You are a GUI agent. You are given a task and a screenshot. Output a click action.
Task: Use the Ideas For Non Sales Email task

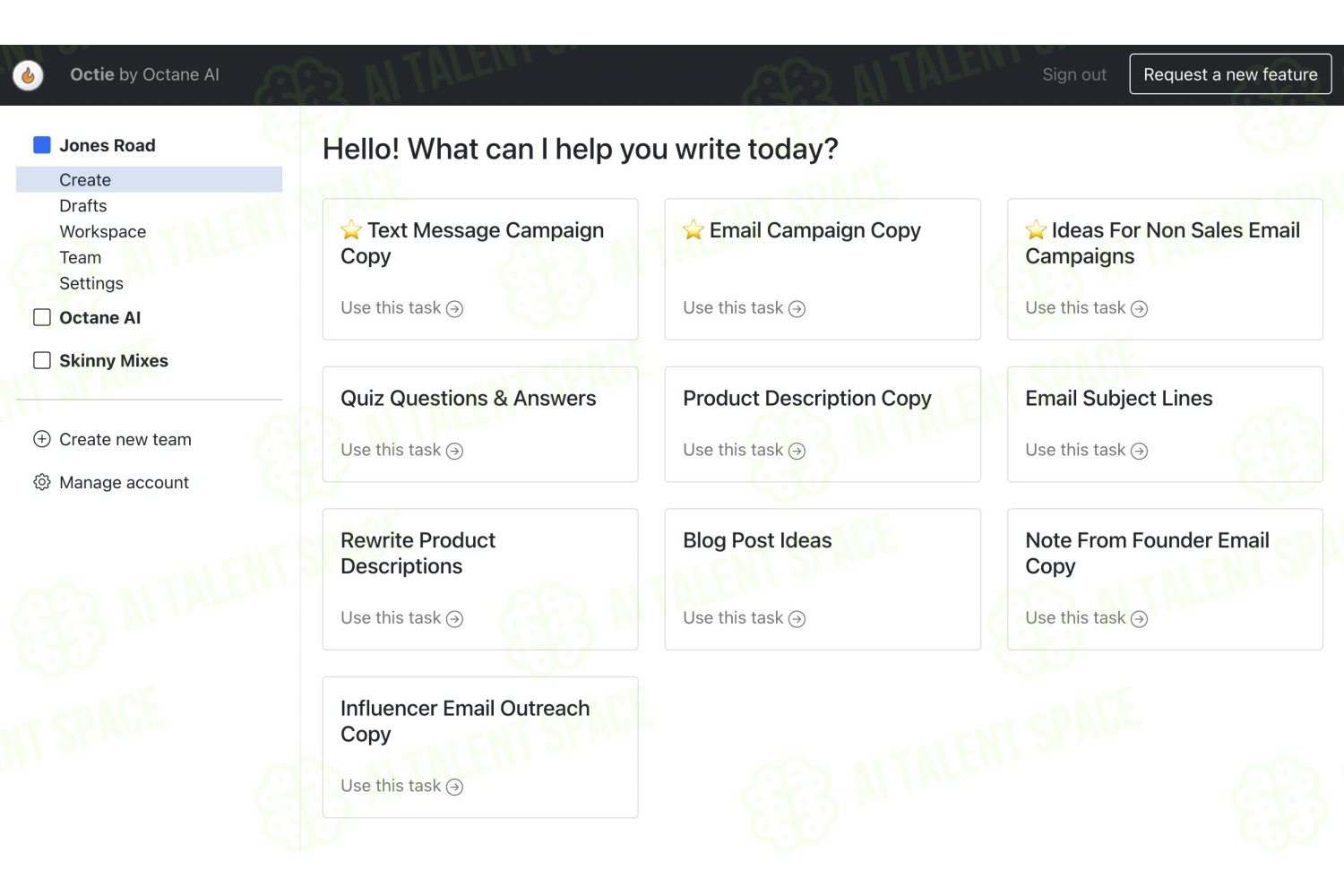click(x=1086, y=308)
